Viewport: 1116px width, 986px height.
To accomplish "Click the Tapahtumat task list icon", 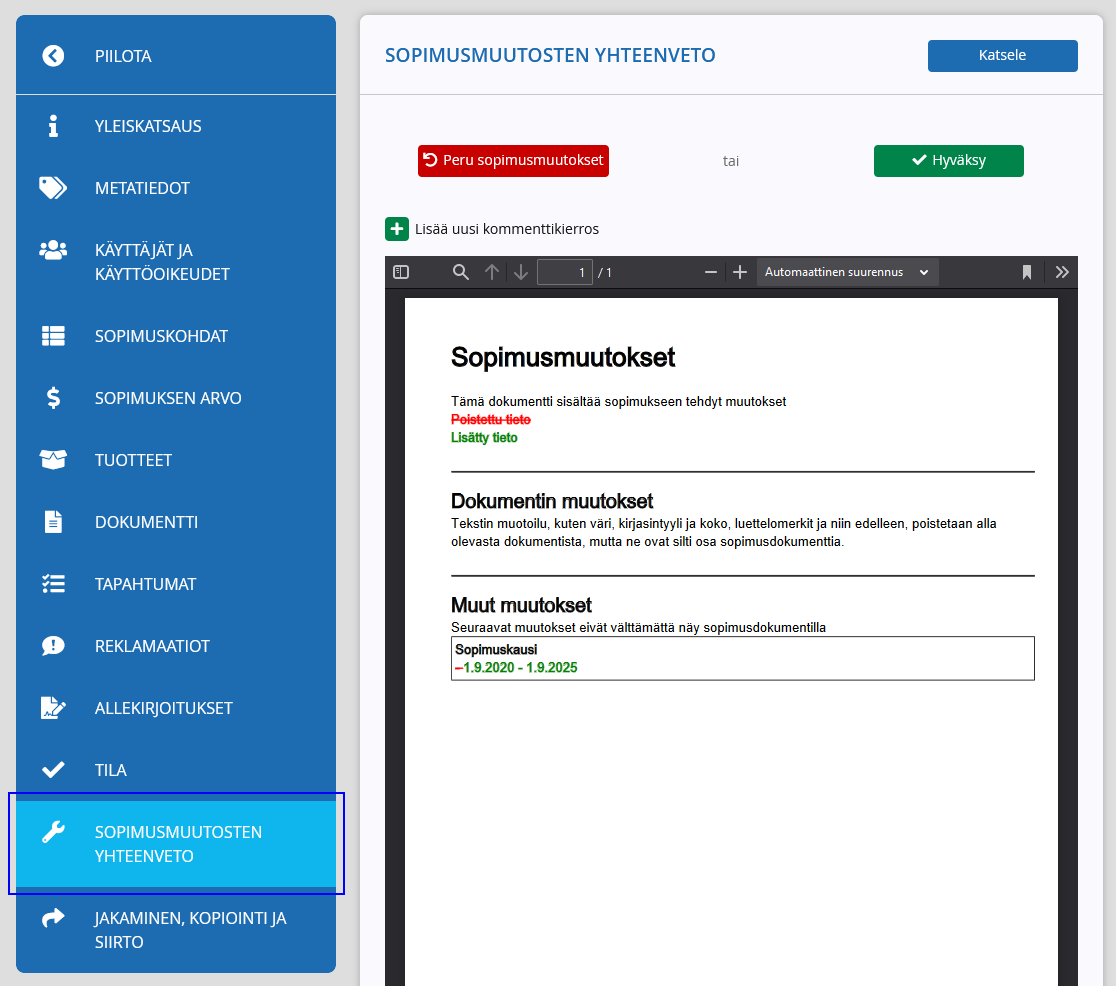I will [53, 584].
